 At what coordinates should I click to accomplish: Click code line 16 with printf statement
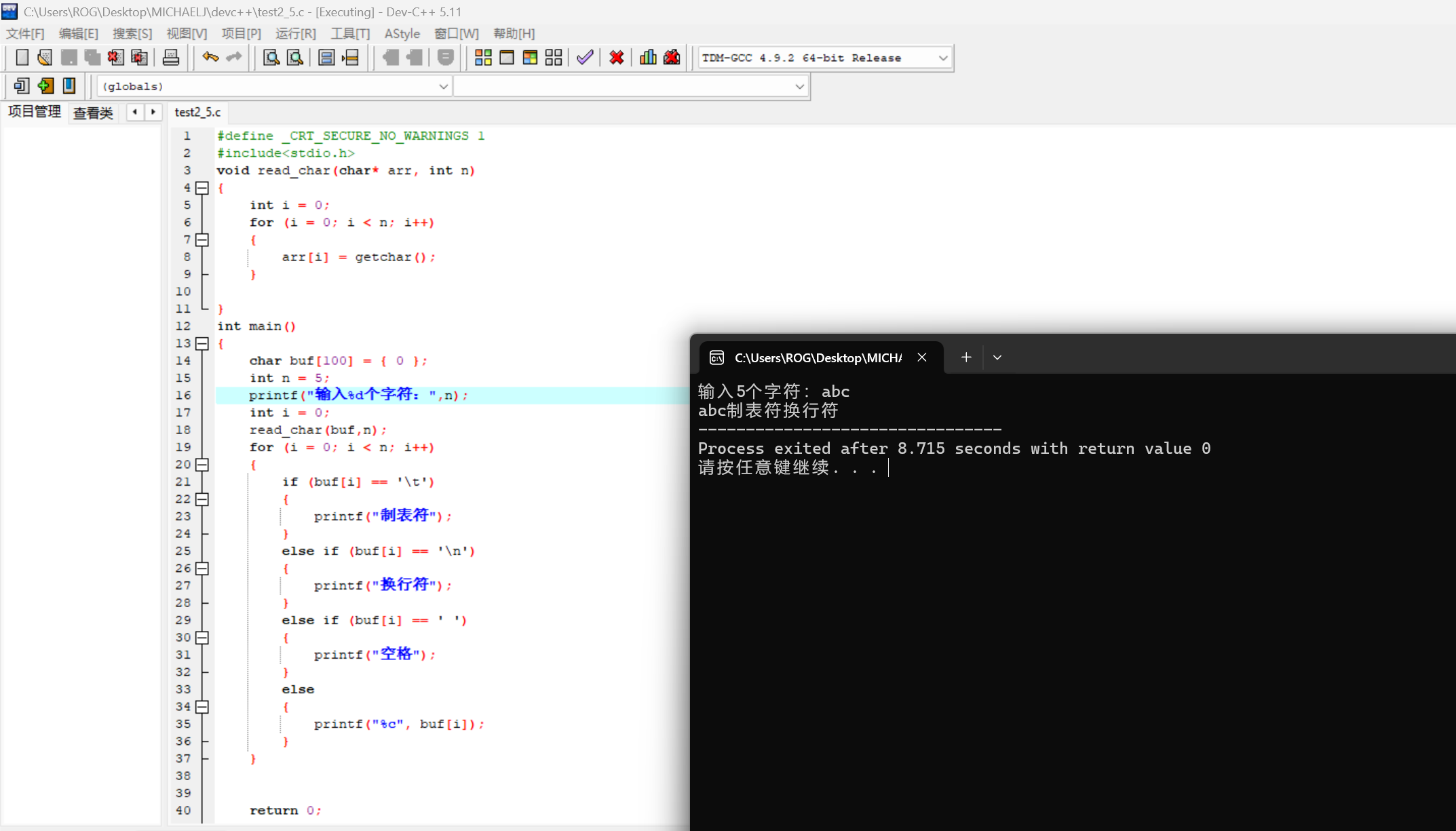(358, 395)
